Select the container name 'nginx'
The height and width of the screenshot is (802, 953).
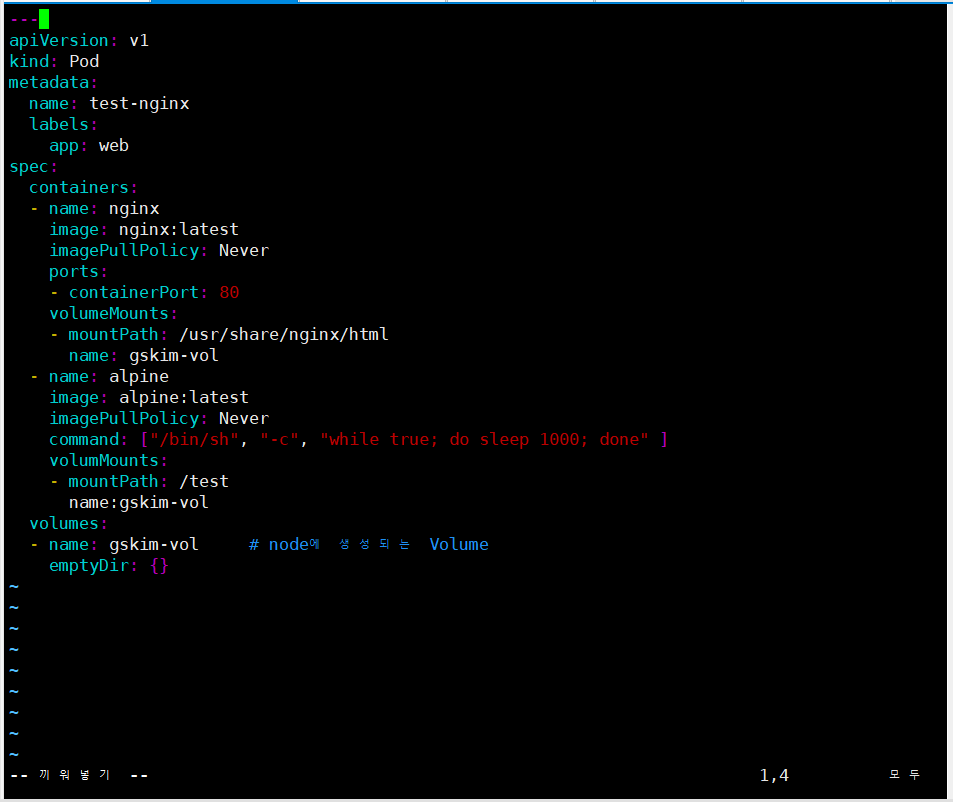134,209
